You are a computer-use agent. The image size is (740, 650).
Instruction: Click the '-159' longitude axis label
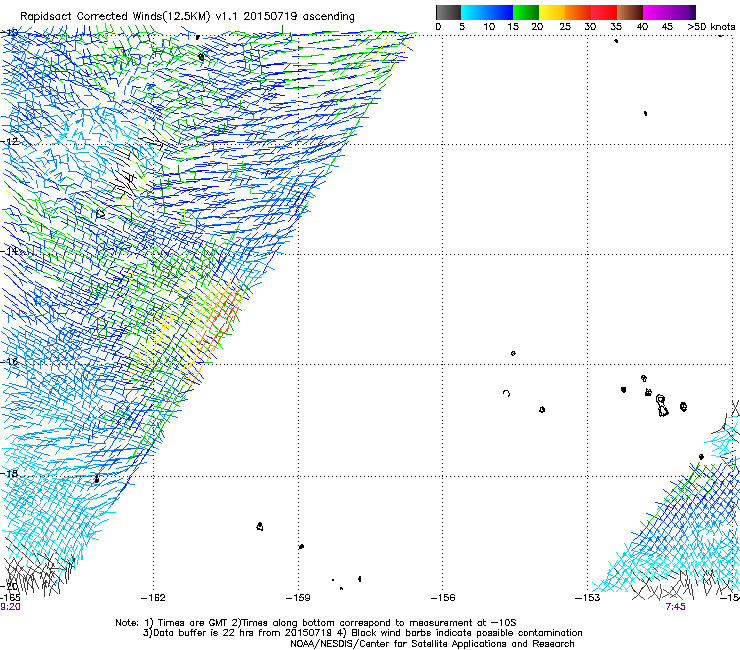pyautogui.click(x=298, y=598)
